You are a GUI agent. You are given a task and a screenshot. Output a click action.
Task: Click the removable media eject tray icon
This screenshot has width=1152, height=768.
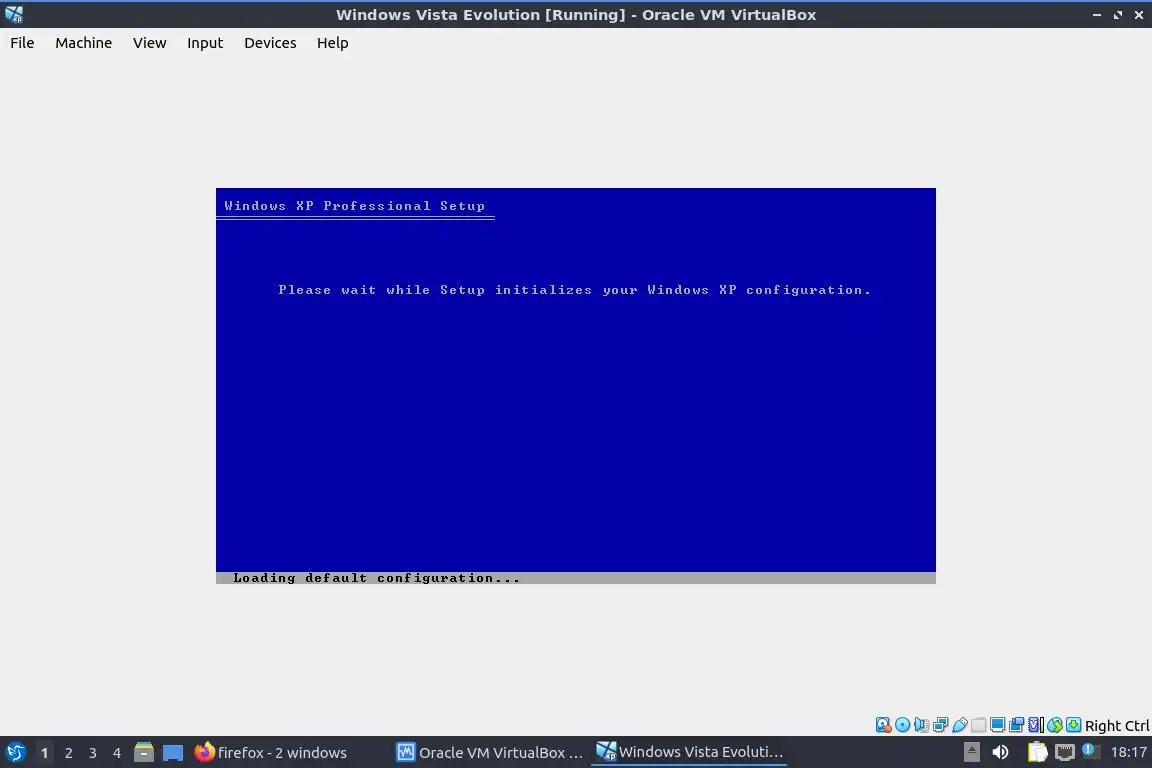(971, 752)
